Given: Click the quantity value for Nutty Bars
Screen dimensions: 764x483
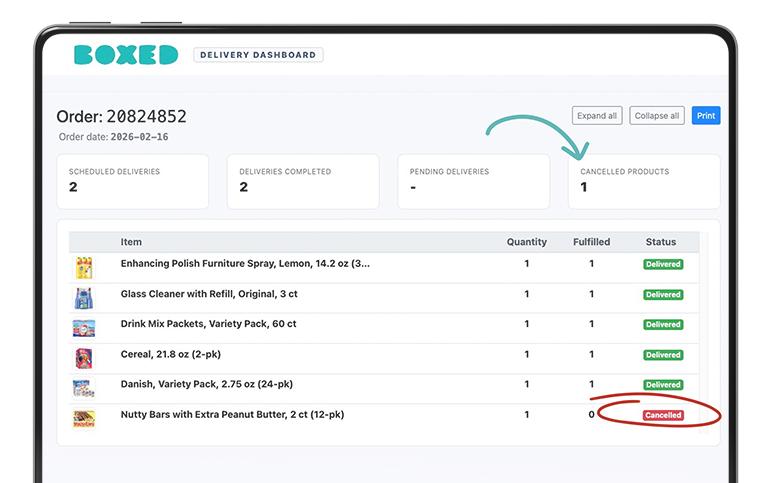Looking at the screenshot, I should (x=527, y=414).
